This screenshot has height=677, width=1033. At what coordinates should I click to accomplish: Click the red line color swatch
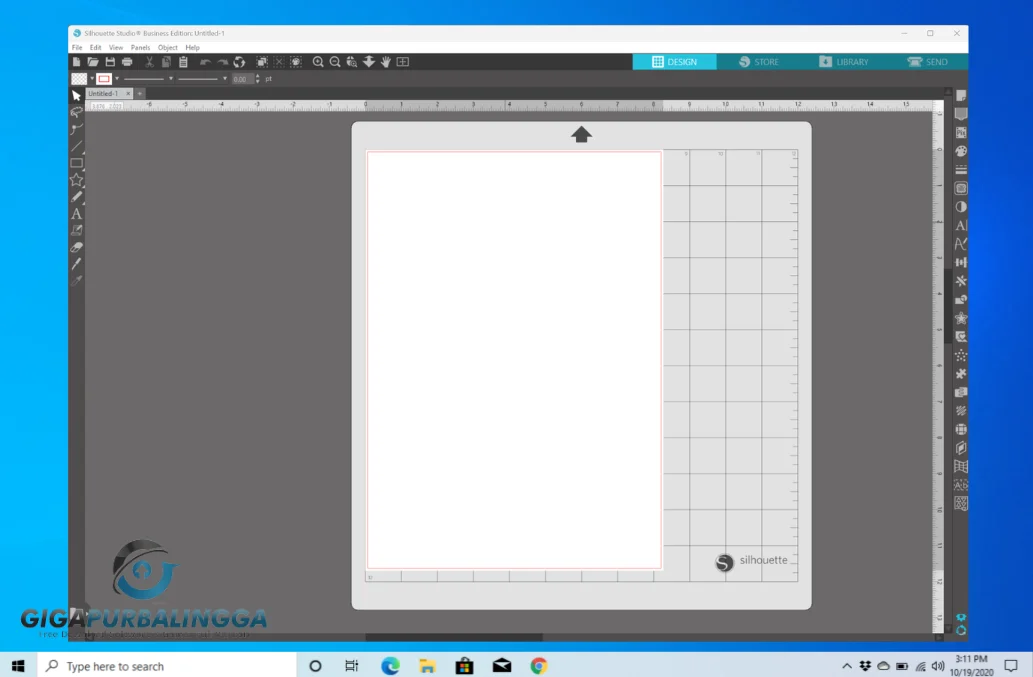[104, 79]
